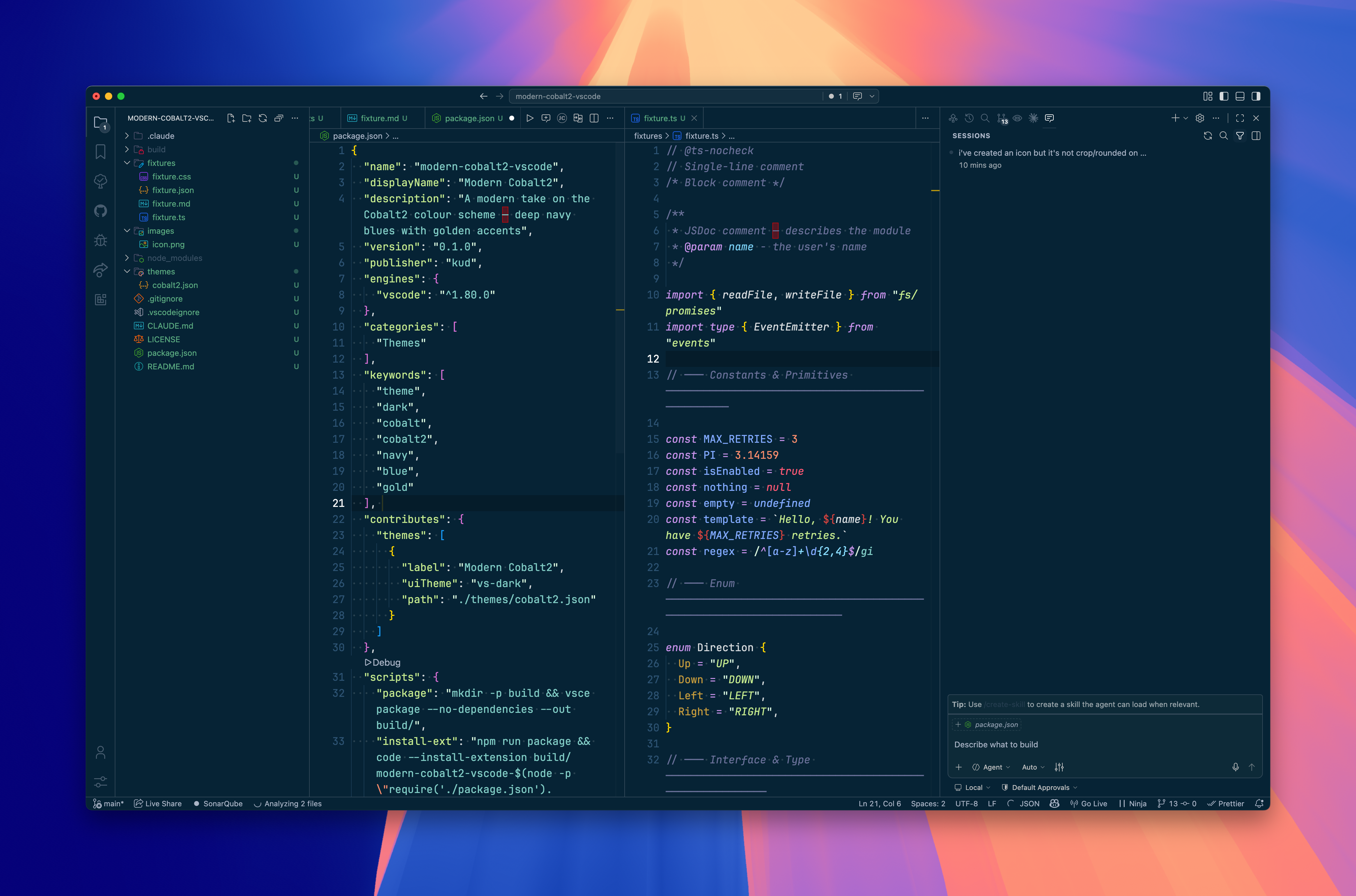Viewport: 1356px width, 896px height.
Task: Click the split editor icon for package.json
Action: coord(594,118)
